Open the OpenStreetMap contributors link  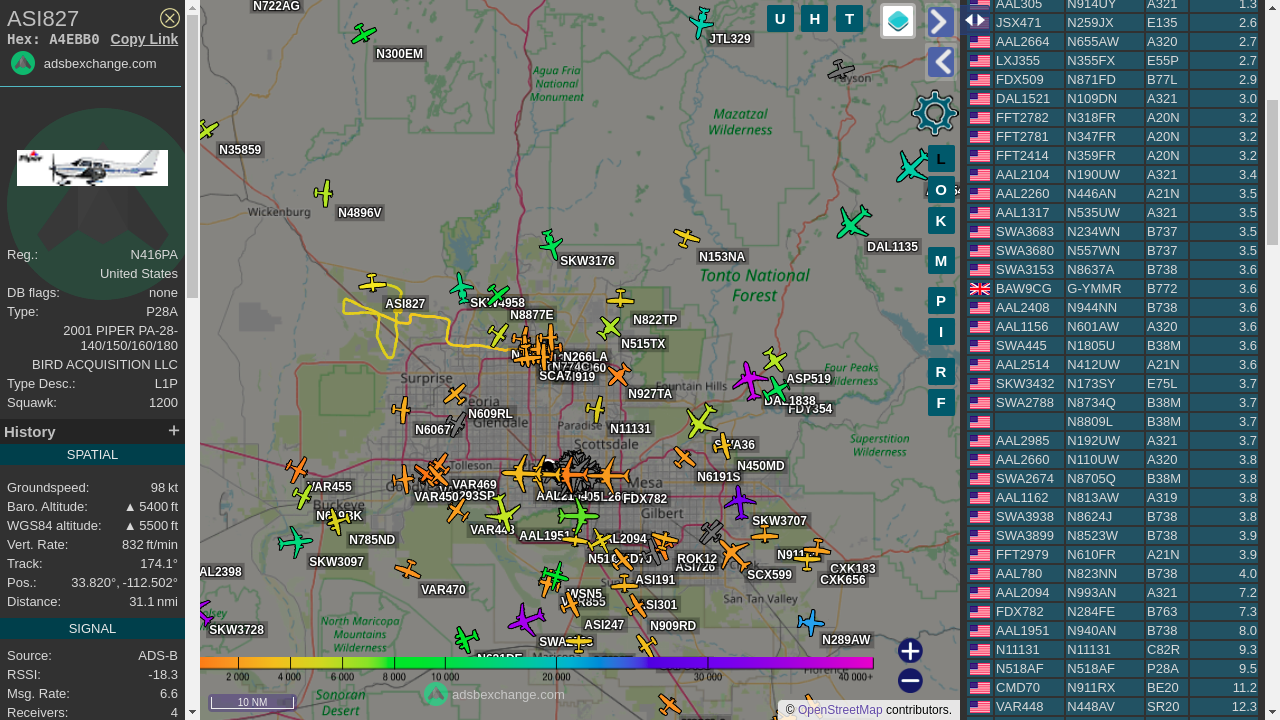840,710
